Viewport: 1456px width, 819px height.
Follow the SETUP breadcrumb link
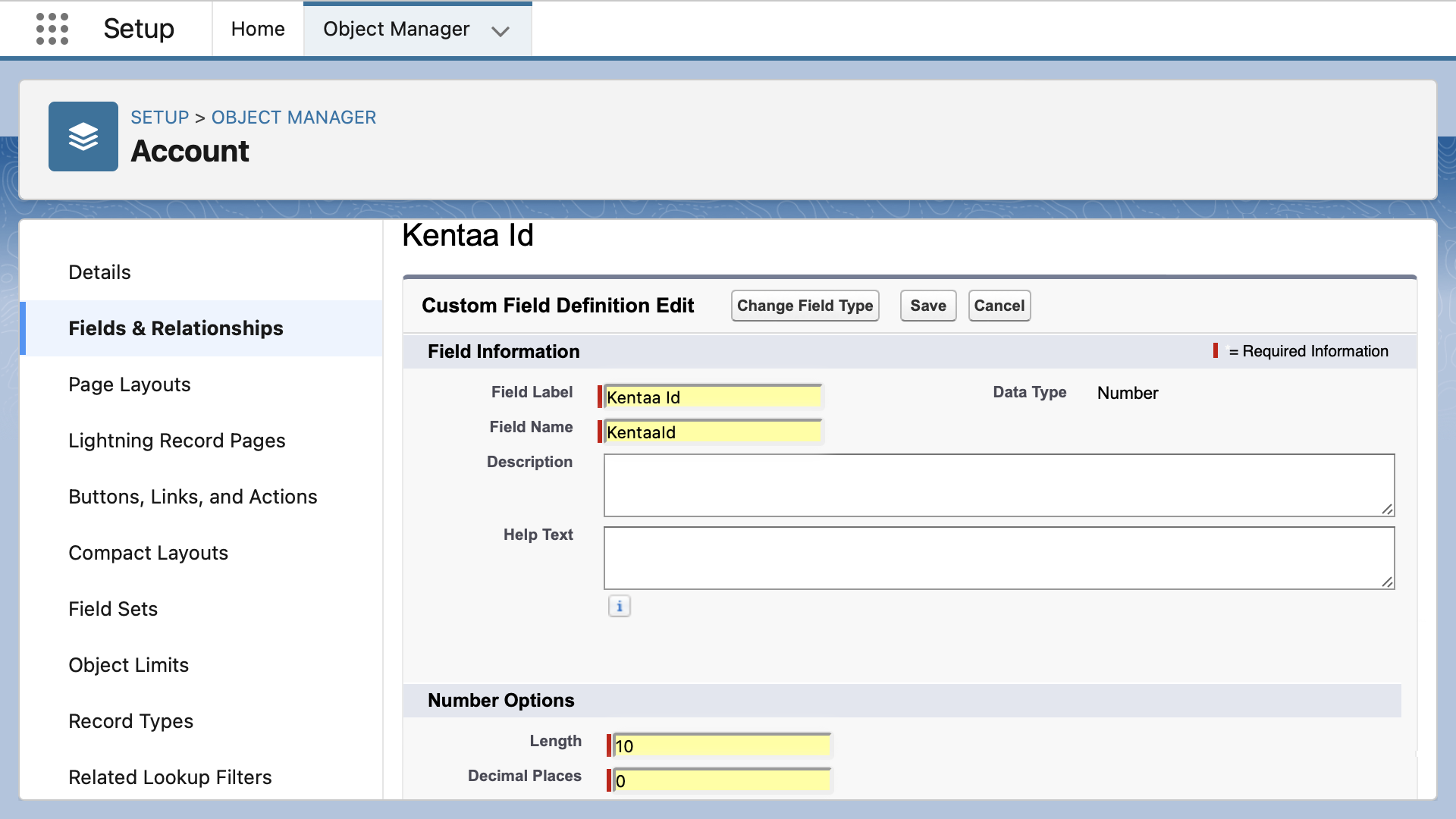(159, 118)
